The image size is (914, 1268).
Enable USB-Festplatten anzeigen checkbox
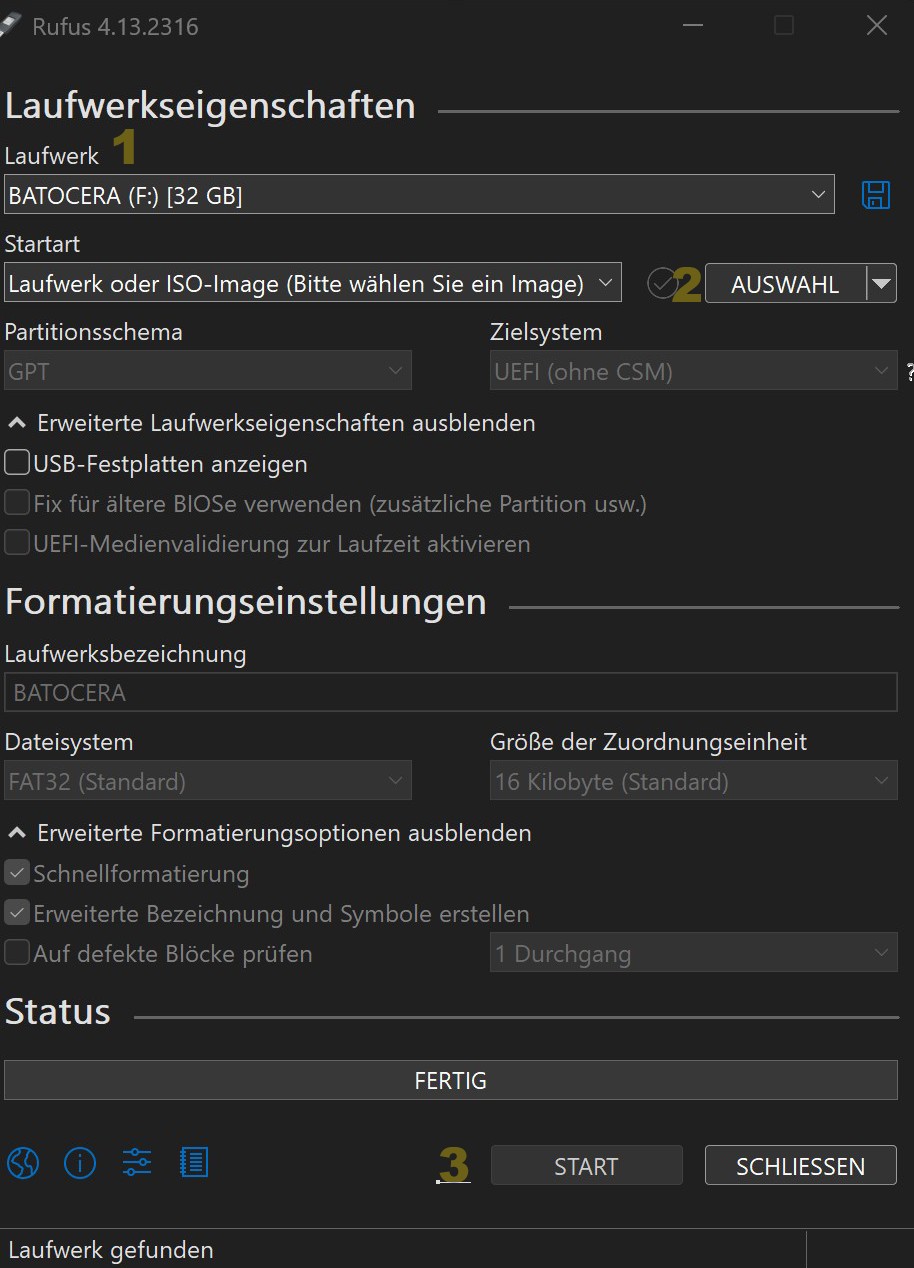coord(17,463)
